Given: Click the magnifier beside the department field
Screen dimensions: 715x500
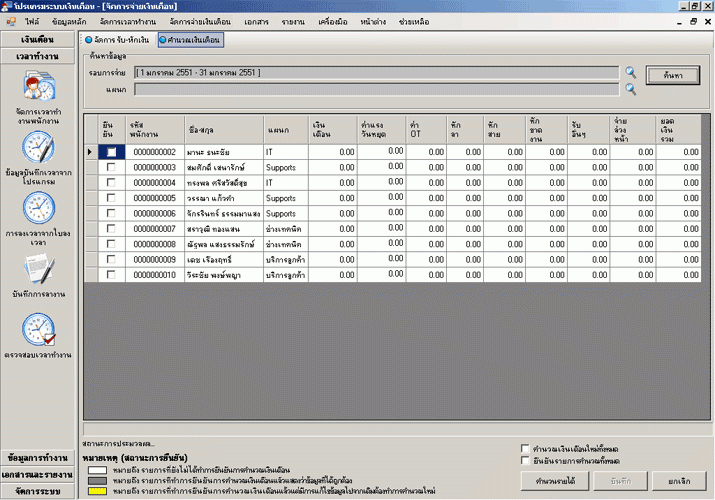Looking at the screenshot, I should tap(631, 89).
